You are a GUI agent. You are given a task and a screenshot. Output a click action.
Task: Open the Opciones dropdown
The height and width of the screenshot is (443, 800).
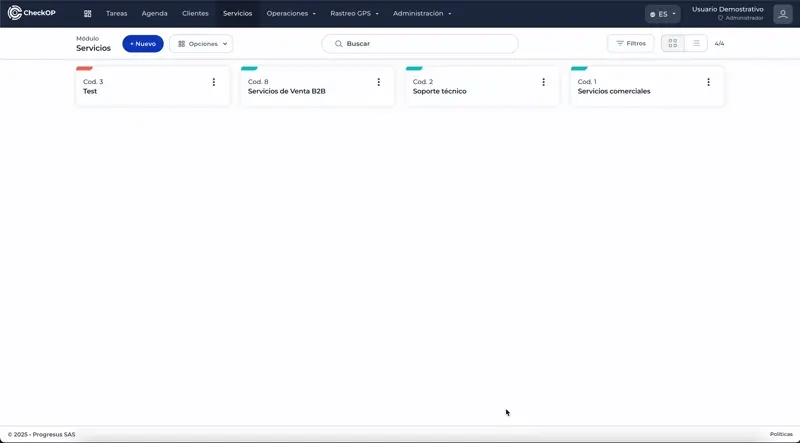pos(202,44)
